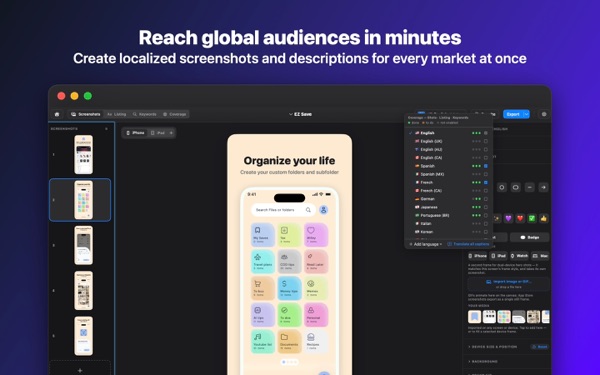The image size is (600, 375).
Task: Open the Export options dropdown arrow
Action: pos(527,114)
